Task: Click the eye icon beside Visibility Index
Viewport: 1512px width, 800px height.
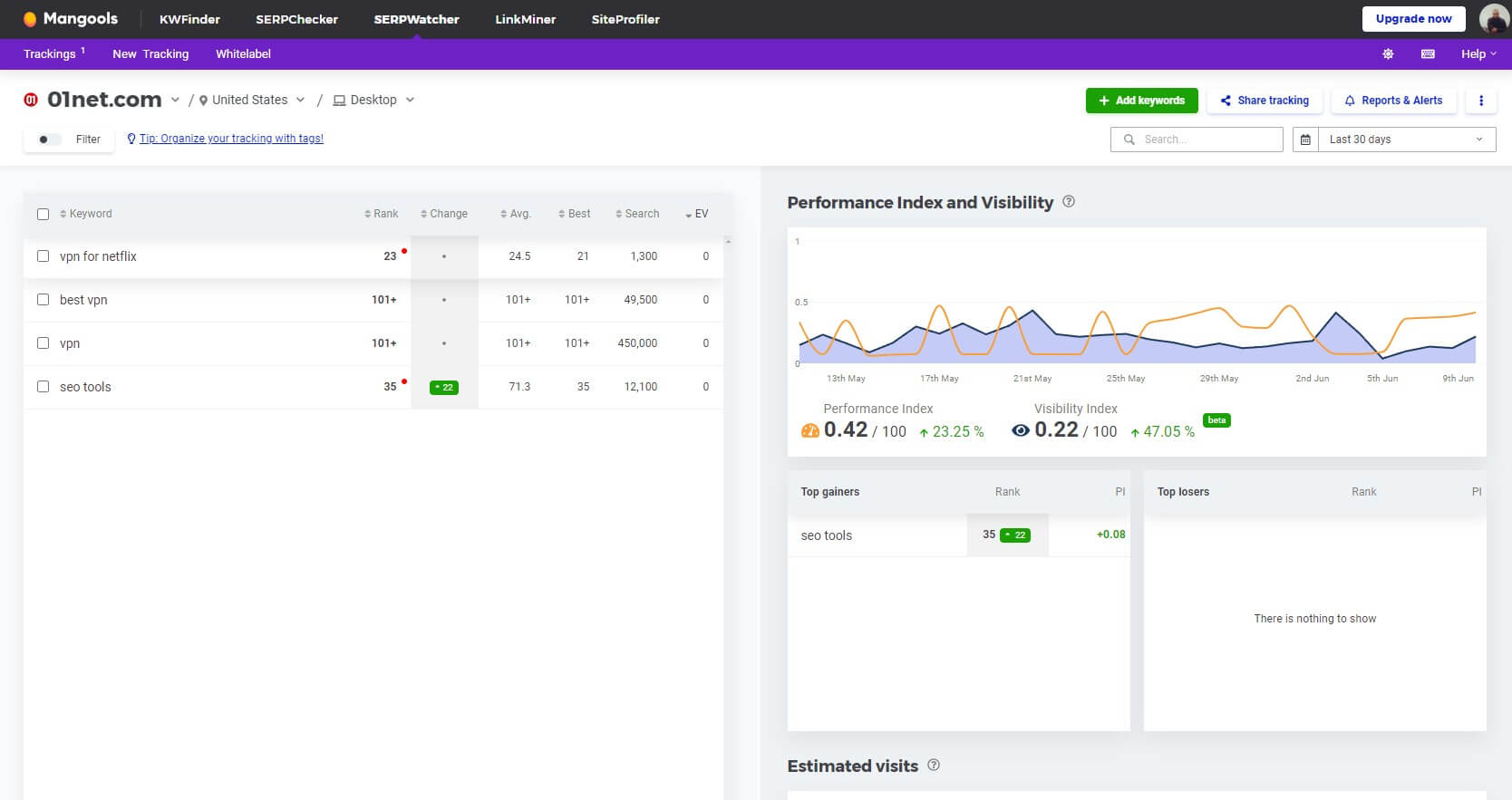Action: pos(1021,430)
